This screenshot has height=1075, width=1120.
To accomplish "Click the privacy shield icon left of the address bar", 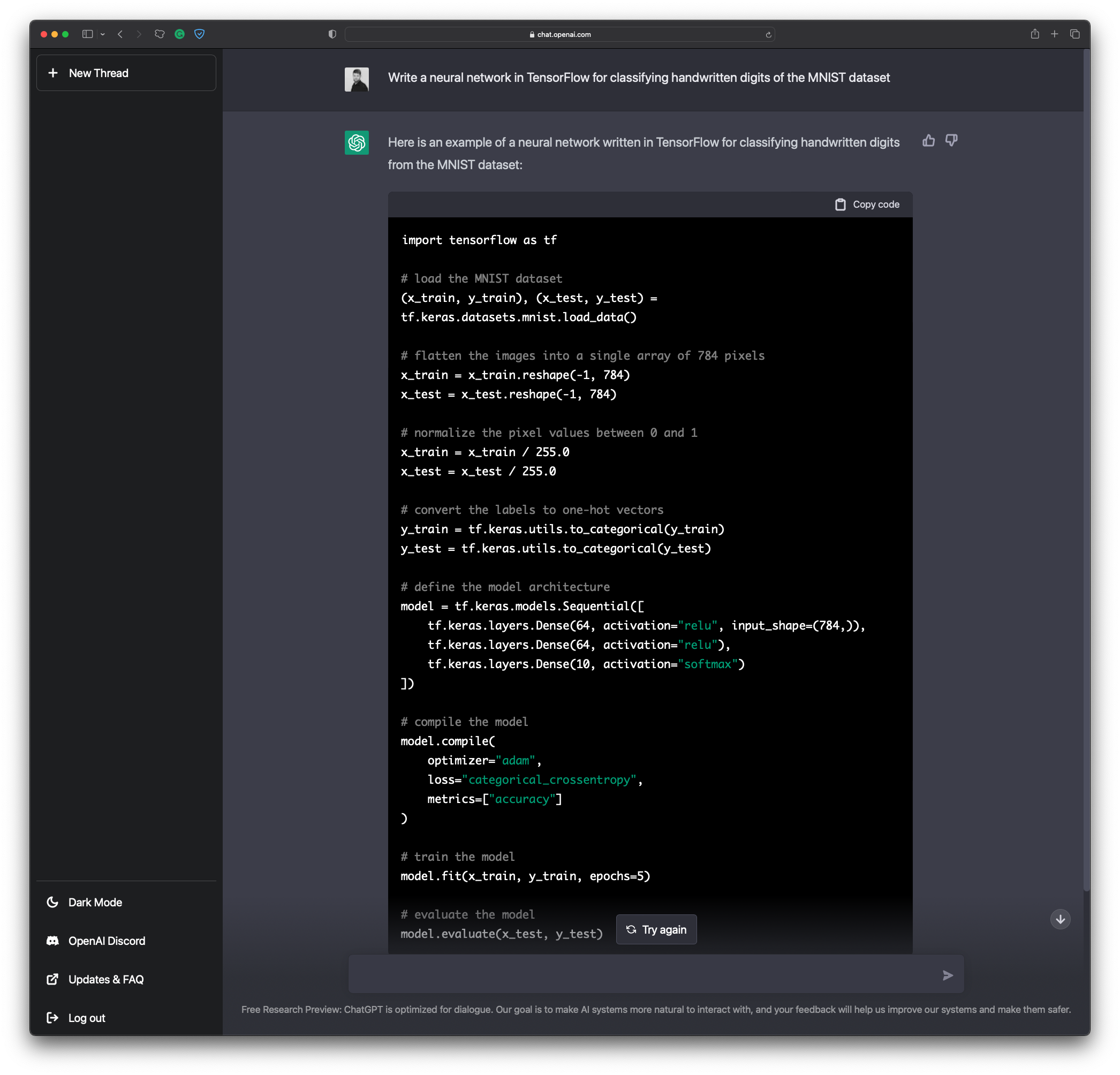I will (x=332, y=34).
